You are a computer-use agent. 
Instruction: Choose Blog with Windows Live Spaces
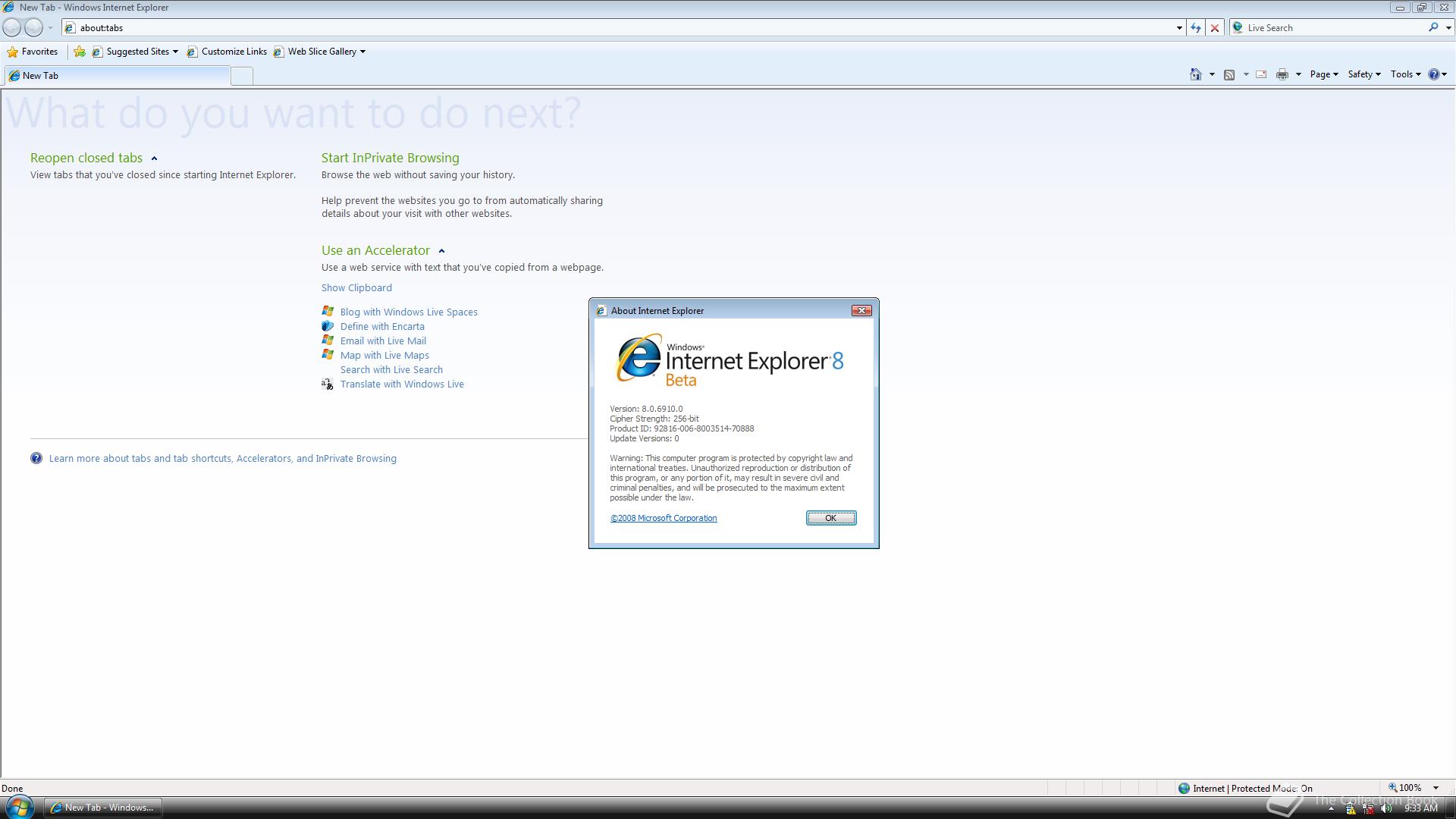pyautogui.click(x=409, y=312)
